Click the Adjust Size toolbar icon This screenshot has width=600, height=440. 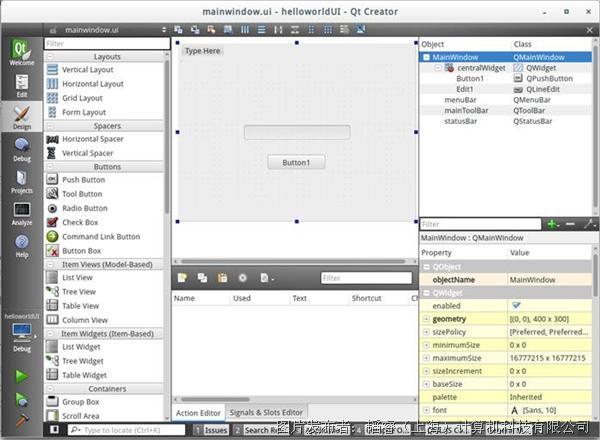coord(360,29)
